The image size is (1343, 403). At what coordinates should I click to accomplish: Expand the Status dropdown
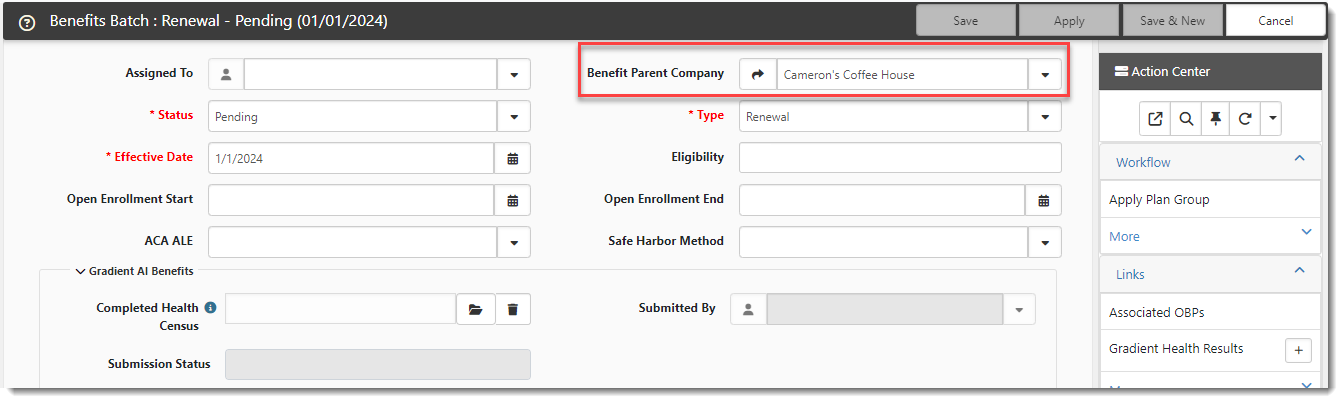pos(514,117)
